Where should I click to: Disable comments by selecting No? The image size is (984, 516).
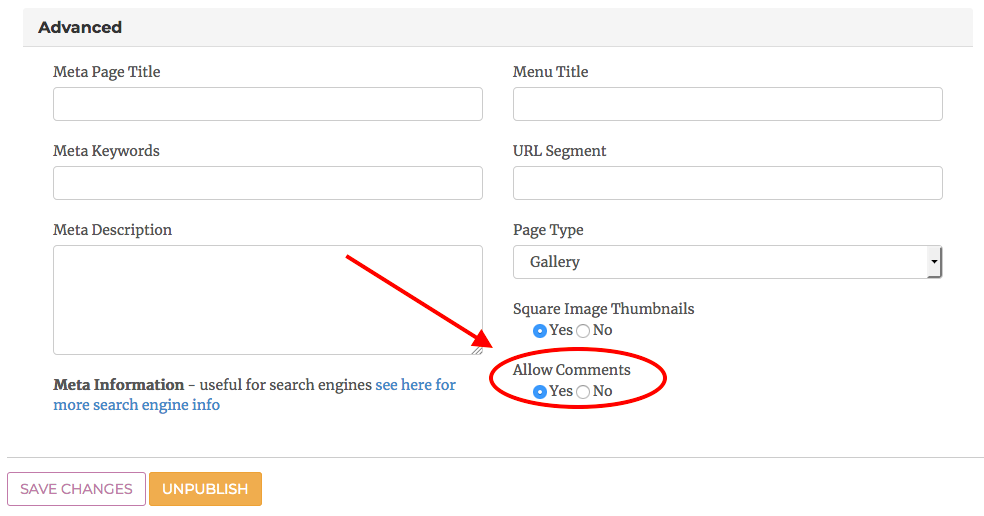[x=583, y=392]
